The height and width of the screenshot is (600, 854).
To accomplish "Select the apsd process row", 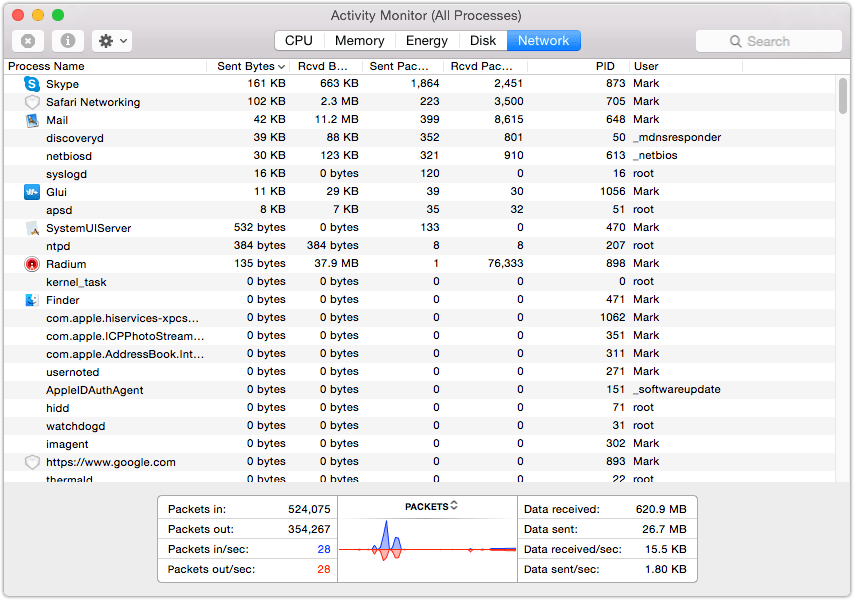I will click(419, 210).
